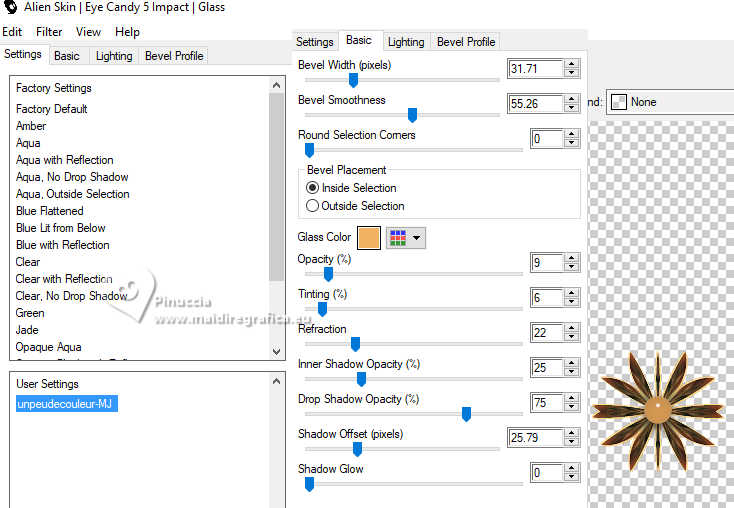Open the Edit menu
This screenshot has width=734, height=508.
click(x=12, y=32)
